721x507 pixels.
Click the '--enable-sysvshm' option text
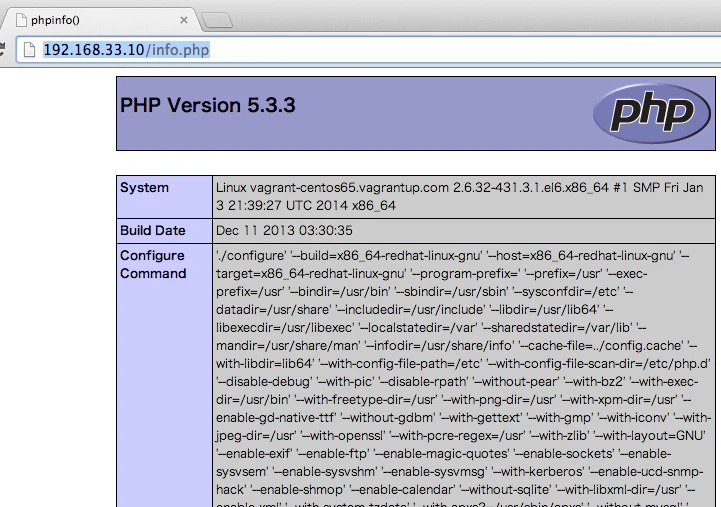click(326, 471)
